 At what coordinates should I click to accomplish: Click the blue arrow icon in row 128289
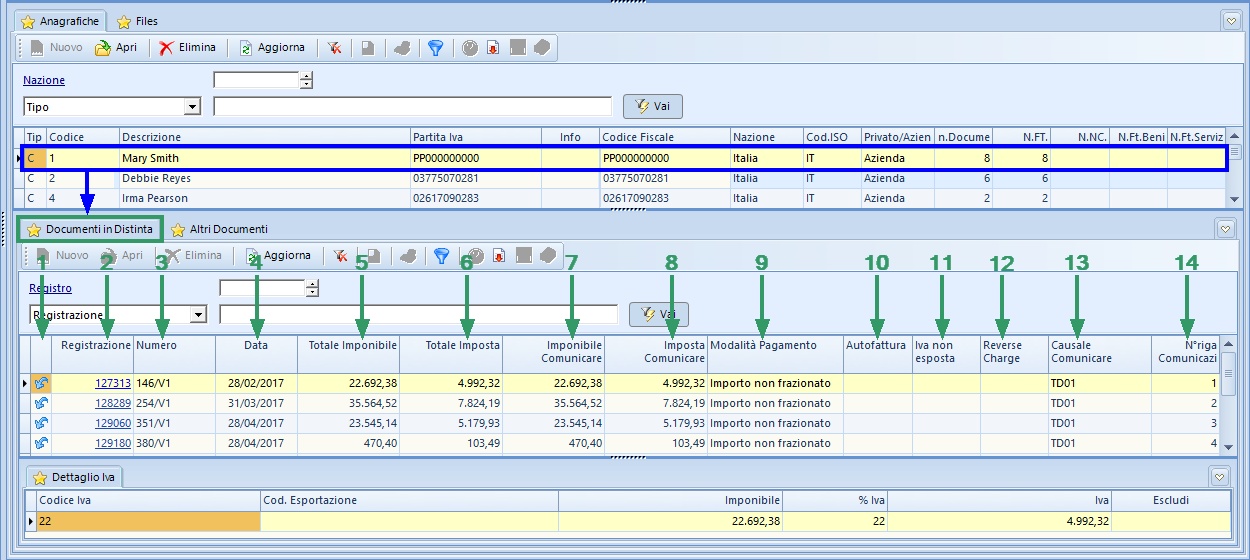[41, 403]
